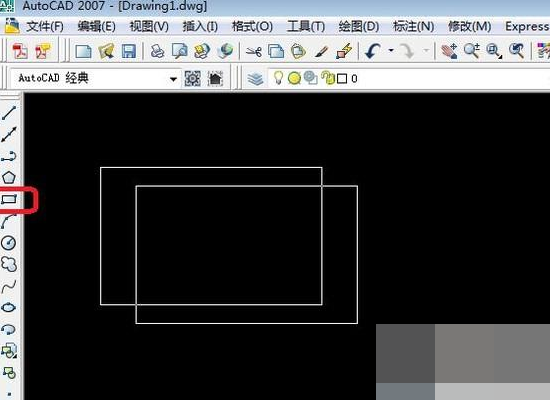The height and width of the screenshot is (400, 550).
Task: Select the Rectangle tool highlighted in red
Action: tap(9, 200)
